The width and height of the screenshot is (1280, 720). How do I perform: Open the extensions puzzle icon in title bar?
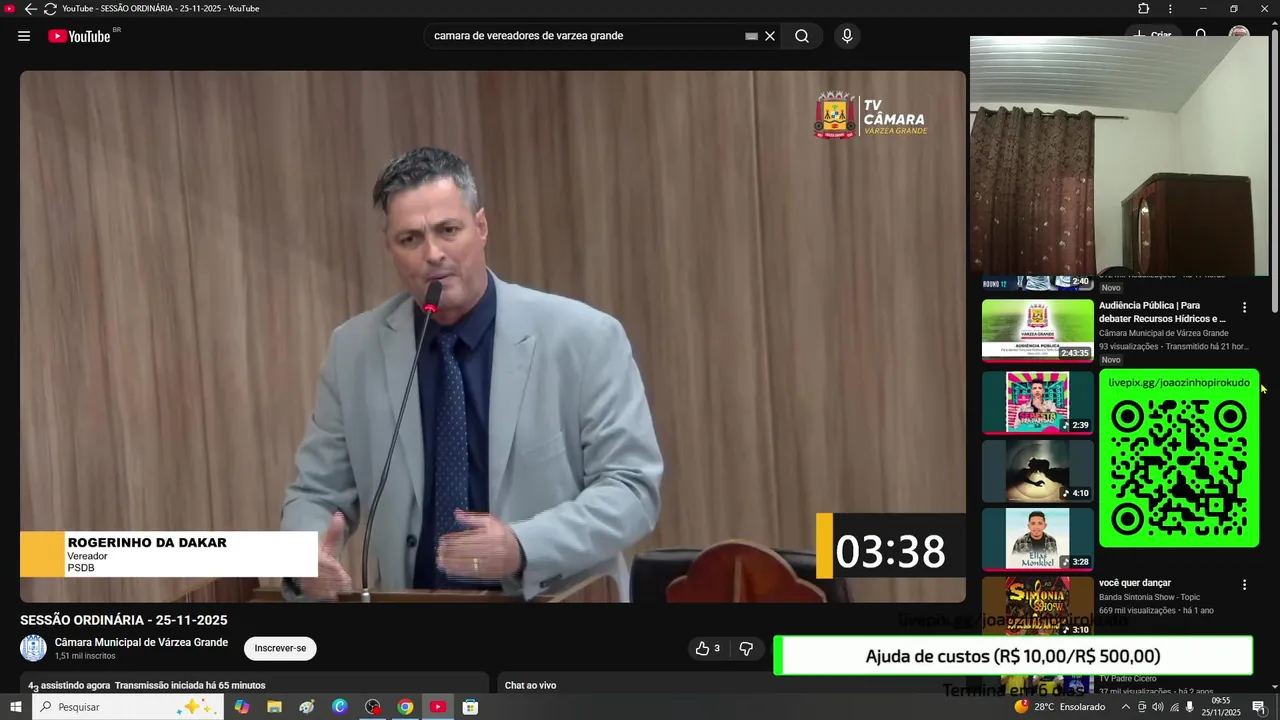coord(1144,9)
